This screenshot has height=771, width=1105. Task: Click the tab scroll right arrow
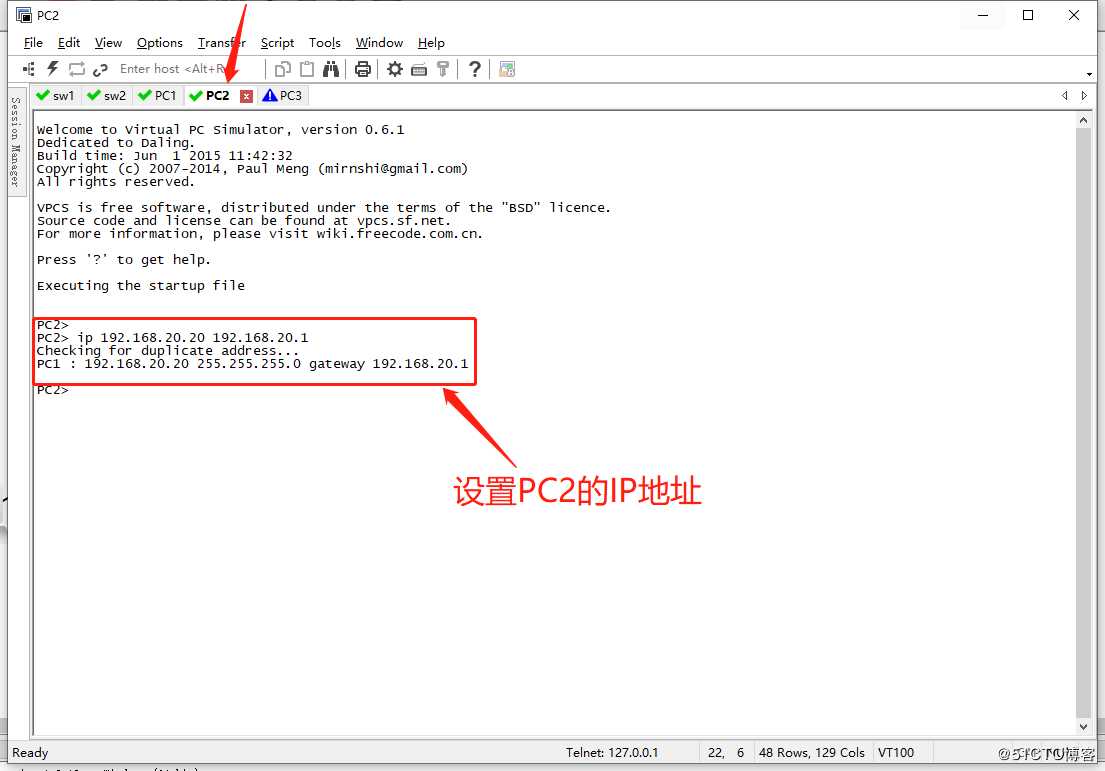(1085, 95)
